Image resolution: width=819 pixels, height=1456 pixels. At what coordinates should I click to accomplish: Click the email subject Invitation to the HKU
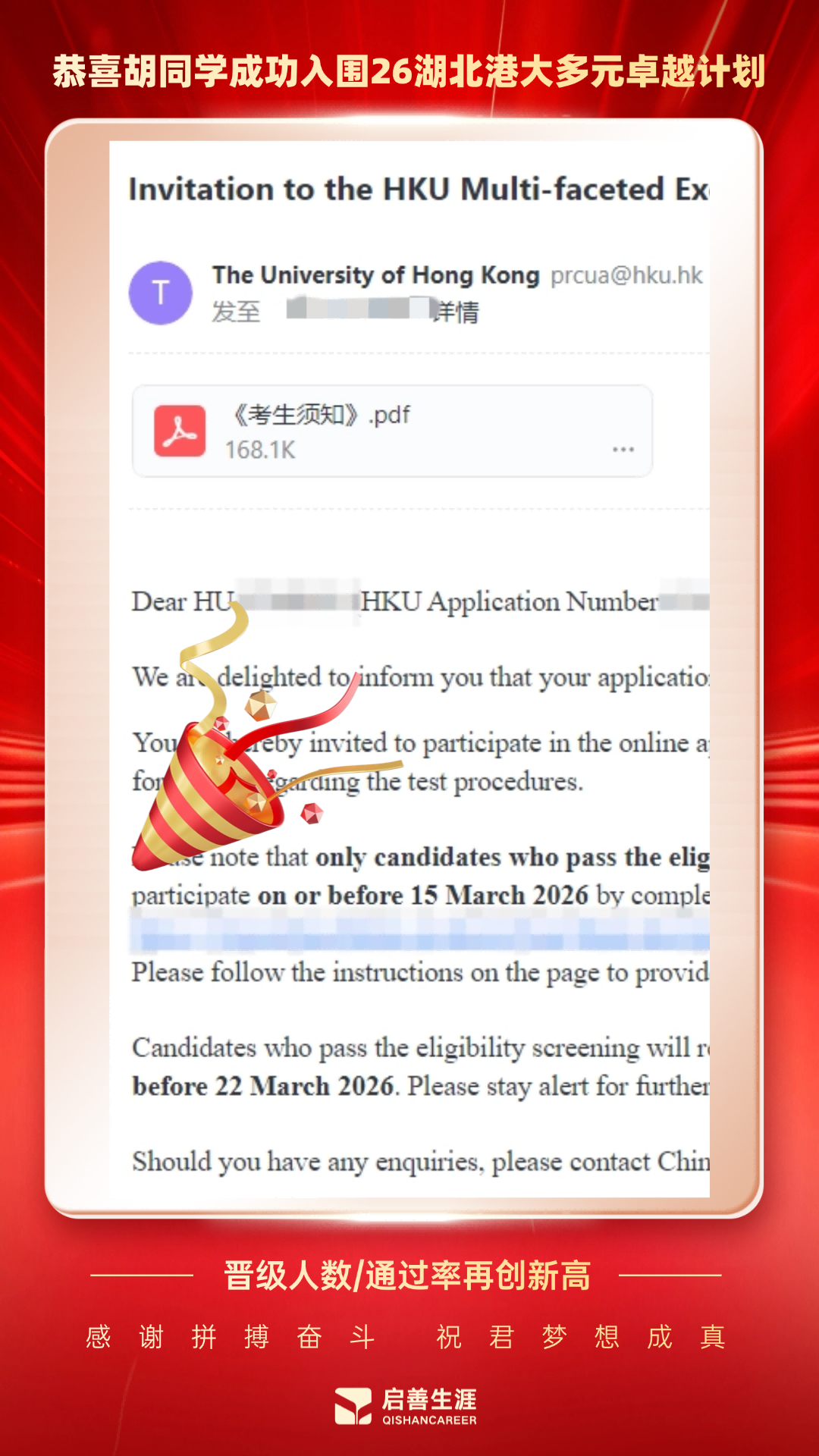[419, 189]
